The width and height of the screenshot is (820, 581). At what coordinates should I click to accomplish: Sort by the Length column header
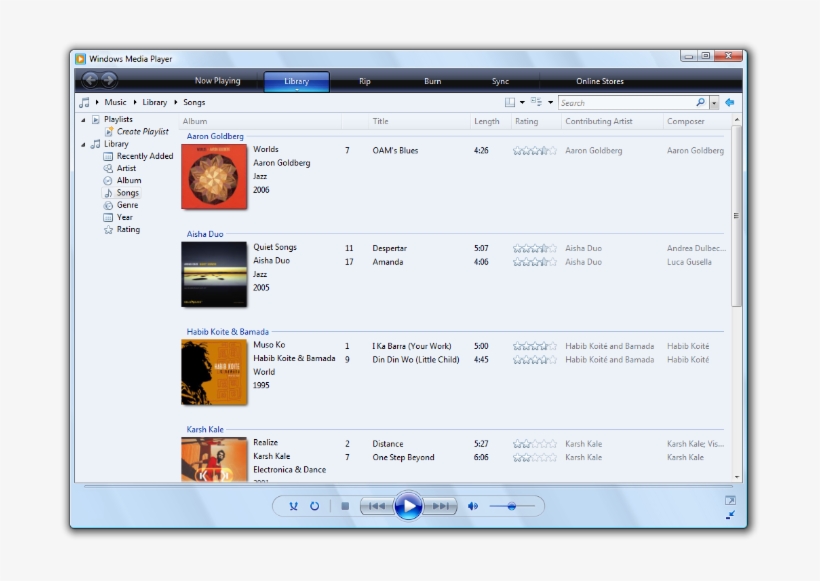[x=490, y=121]
